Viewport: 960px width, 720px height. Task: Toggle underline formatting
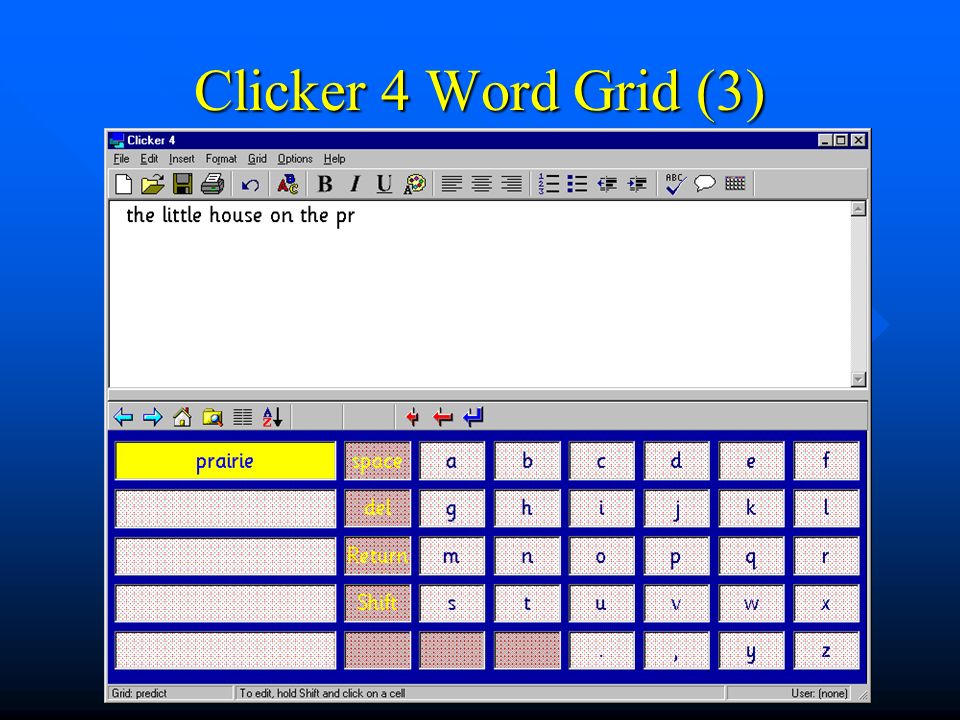384,184
